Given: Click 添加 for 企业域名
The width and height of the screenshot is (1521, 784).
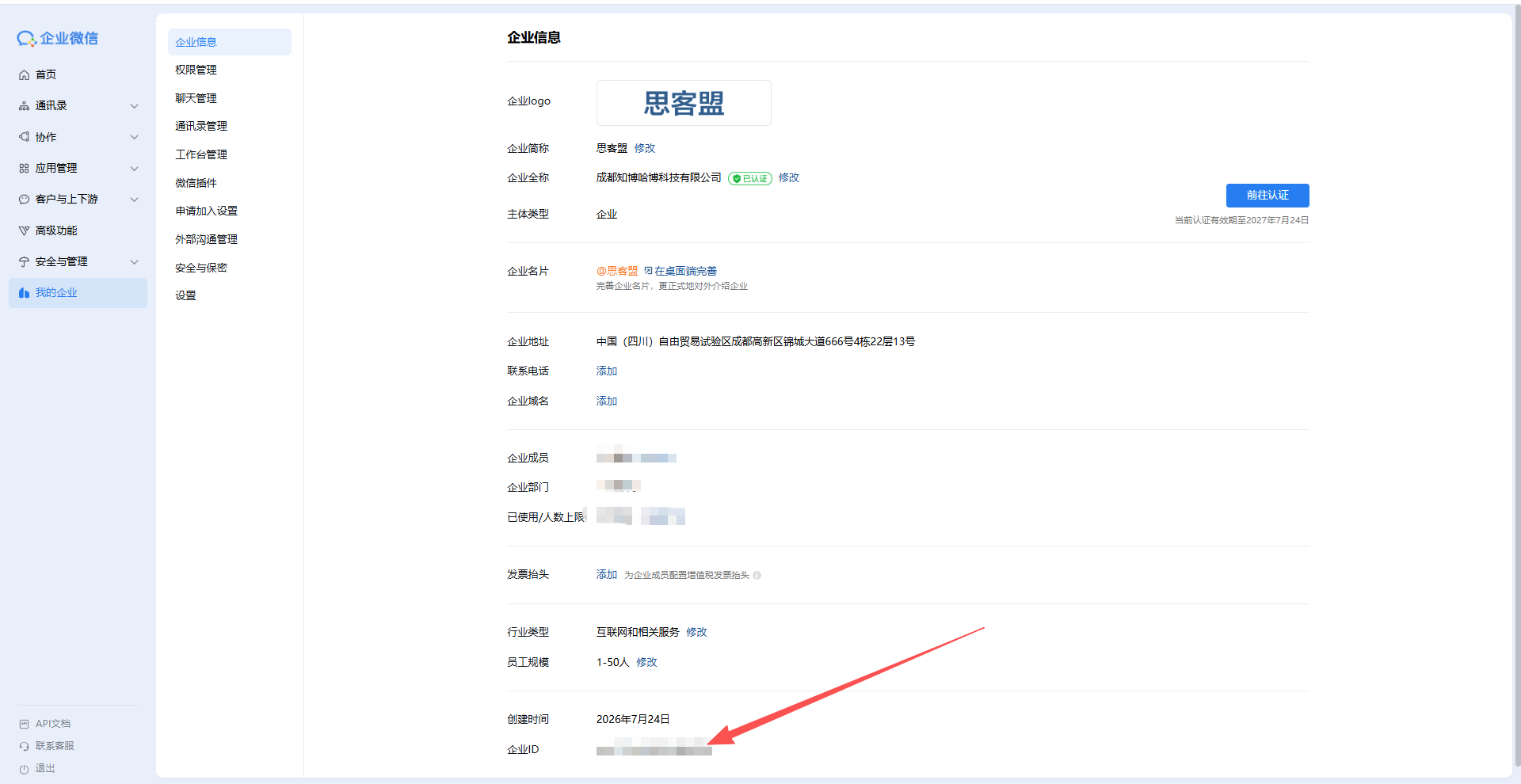Looking at the screenshot, I should coord(607,401).
